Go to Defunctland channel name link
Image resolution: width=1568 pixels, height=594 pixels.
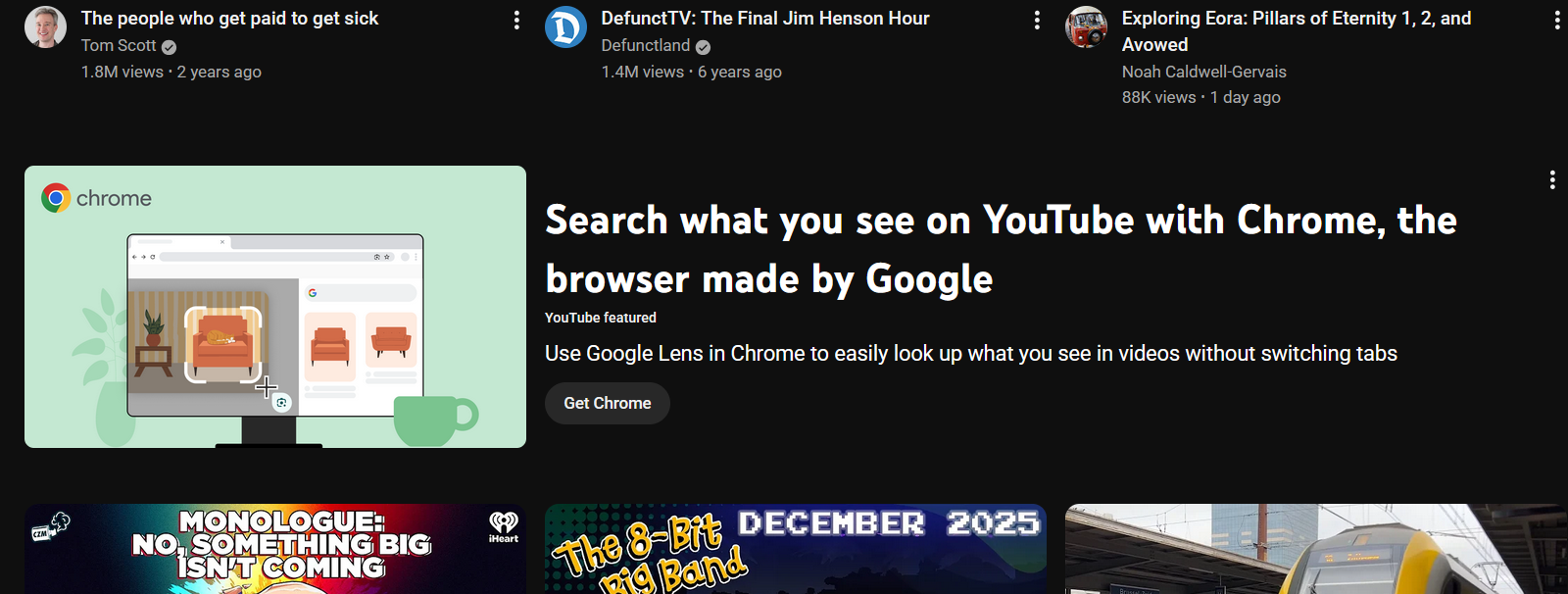(x=645, y=45)
